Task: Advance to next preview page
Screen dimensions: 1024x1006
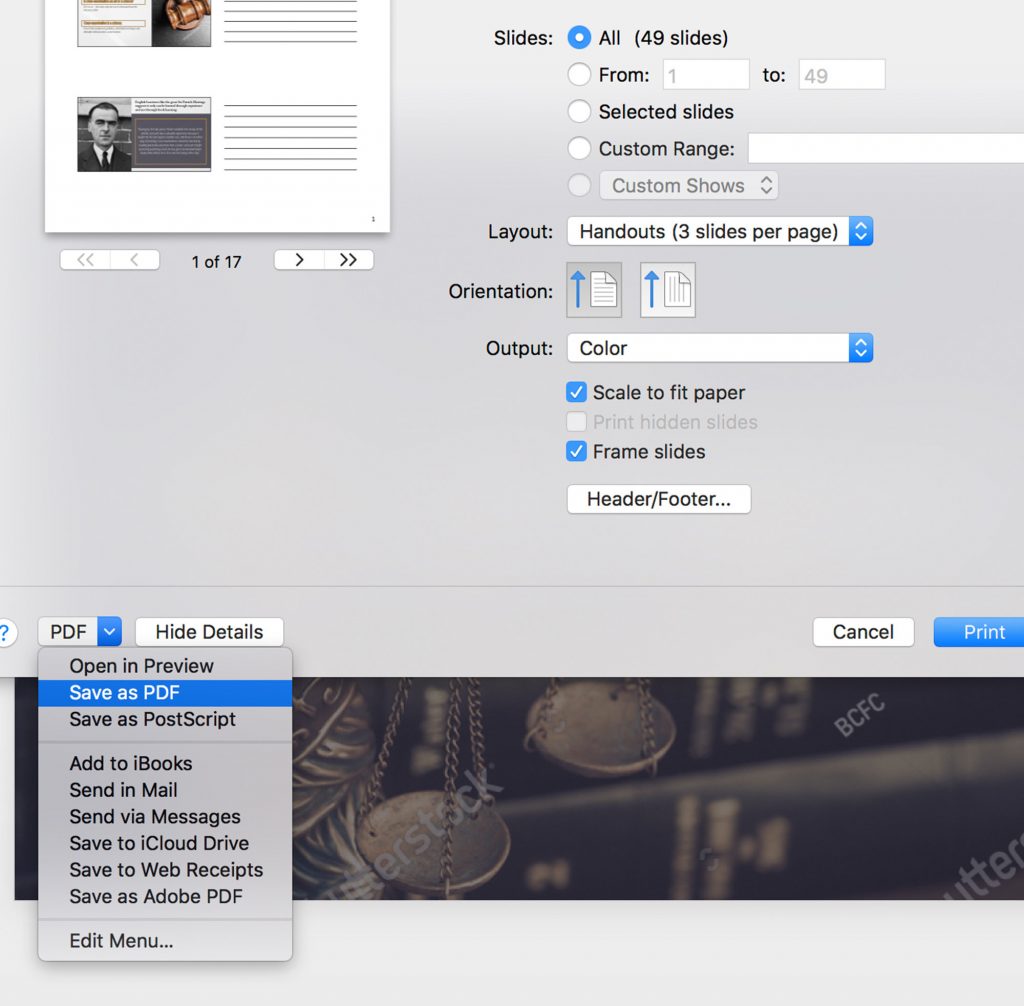Action: (299, 260)
